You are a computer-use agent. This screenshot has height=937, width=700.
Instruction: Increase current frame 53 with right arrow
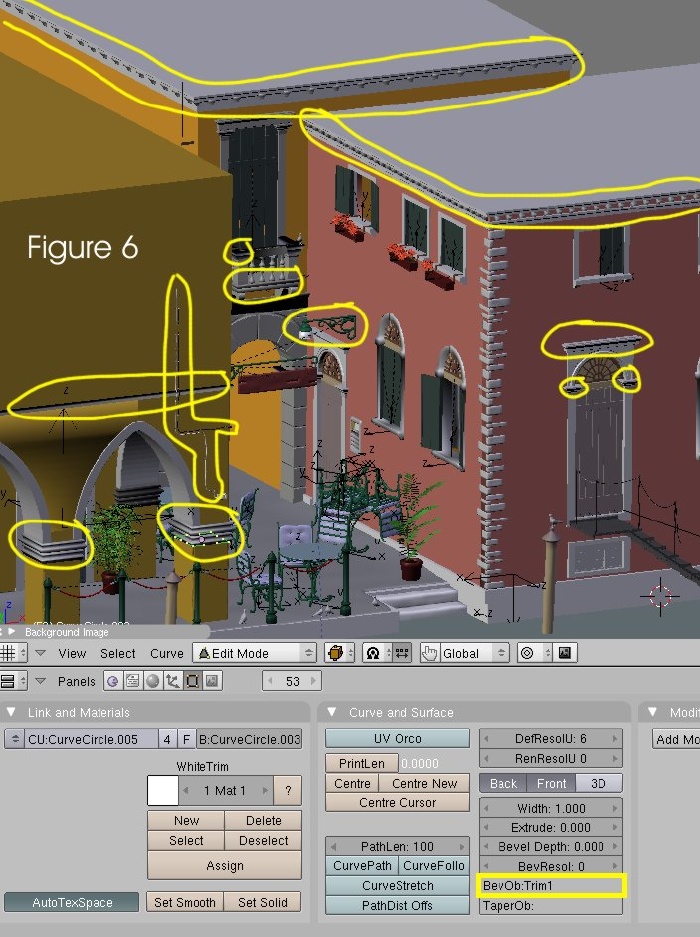tap(313, 681)
